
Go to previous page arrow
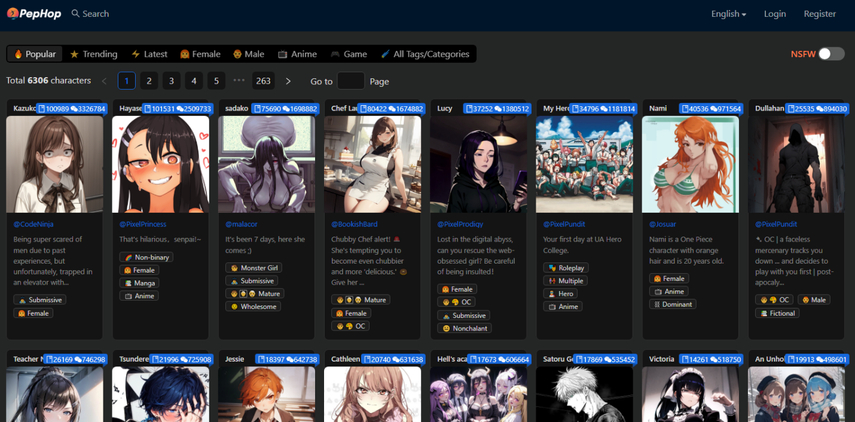[x=104, y=81]
